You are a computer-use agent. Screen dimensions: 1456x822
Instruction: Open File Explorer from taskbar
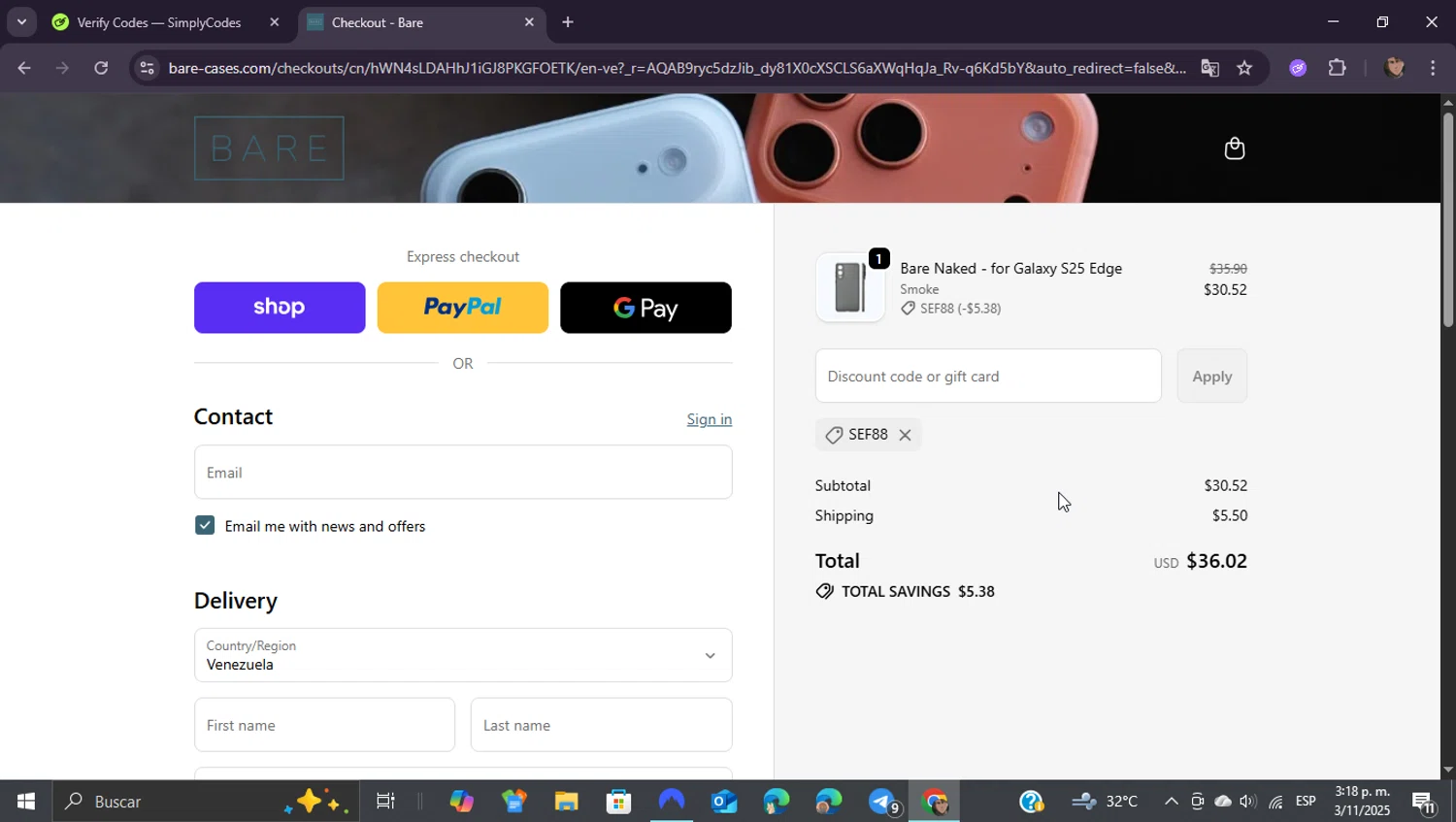pos(566,802)
